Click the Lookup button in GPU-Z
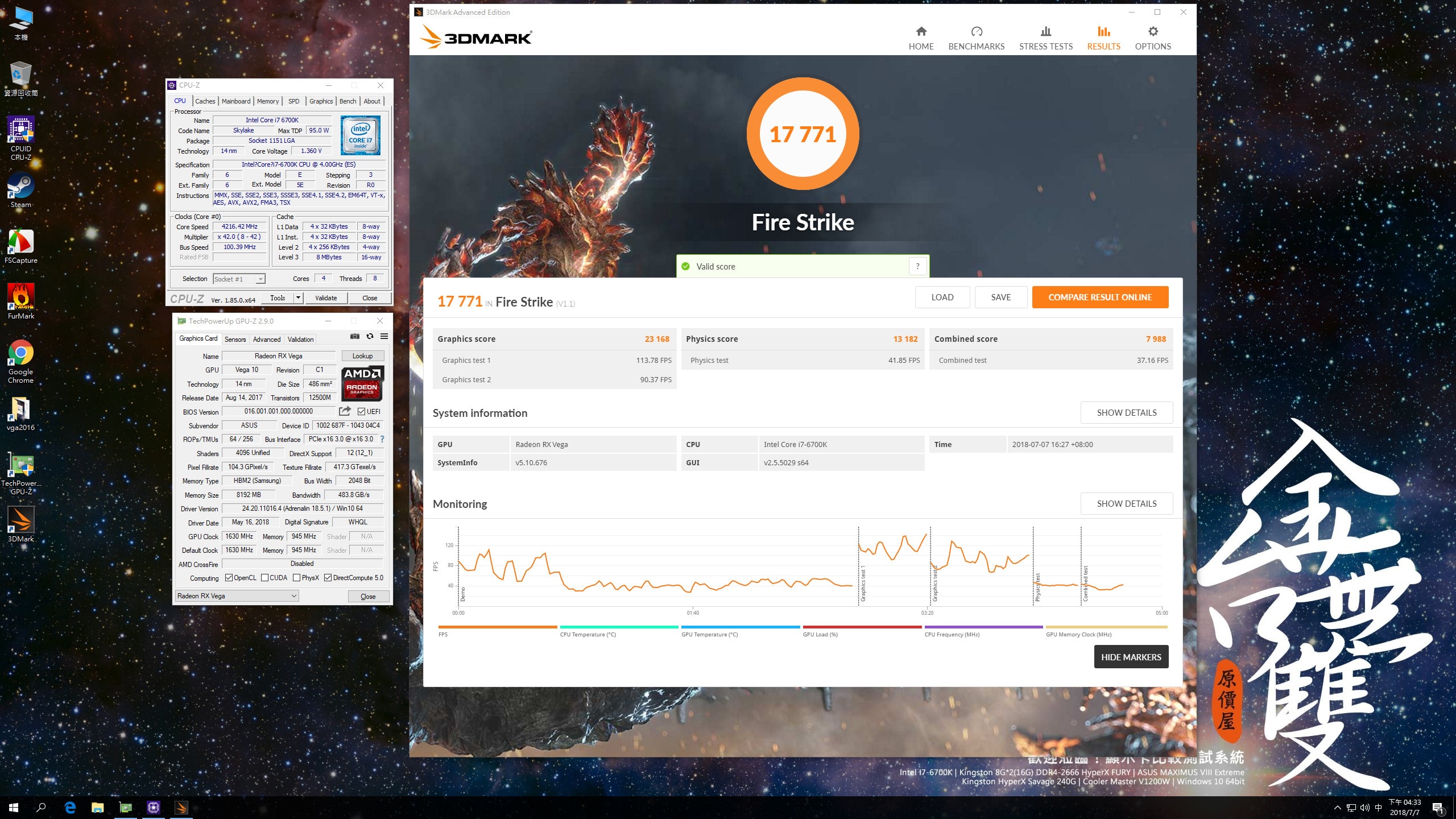The height and width of the screenshot is (819, 1456). (x=362, y=355)
